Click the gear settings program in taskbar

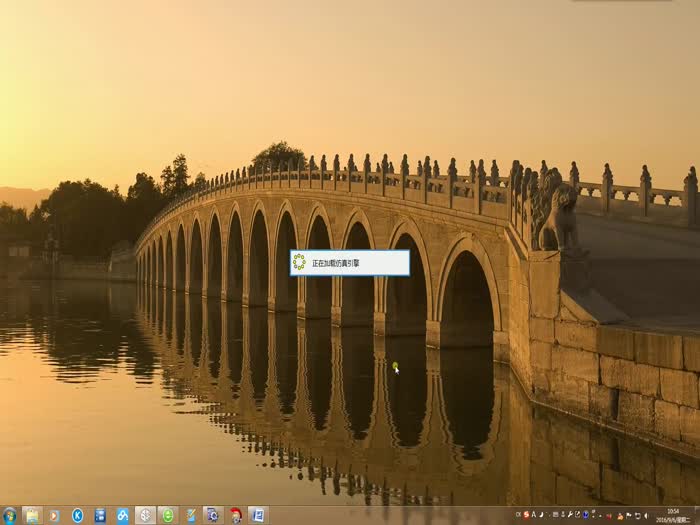pos(212,515)
